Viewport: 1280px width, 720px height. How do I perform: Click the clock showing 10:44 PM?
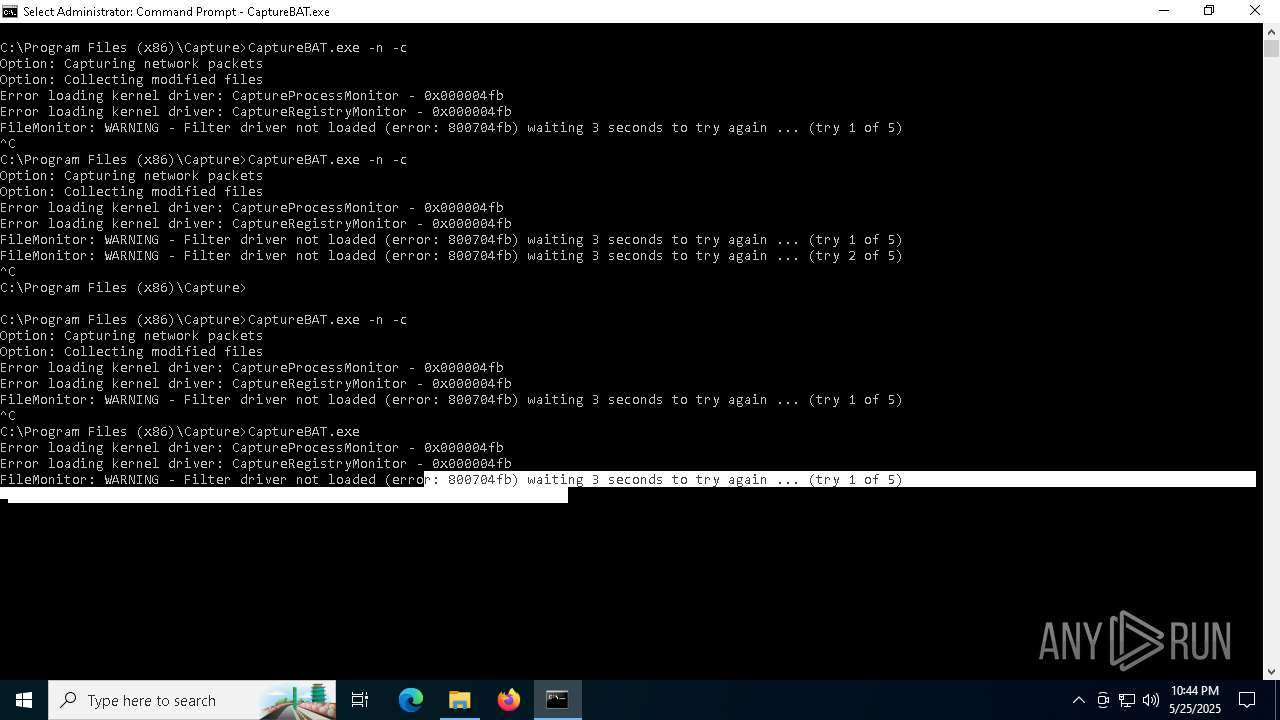[1195, 700]
